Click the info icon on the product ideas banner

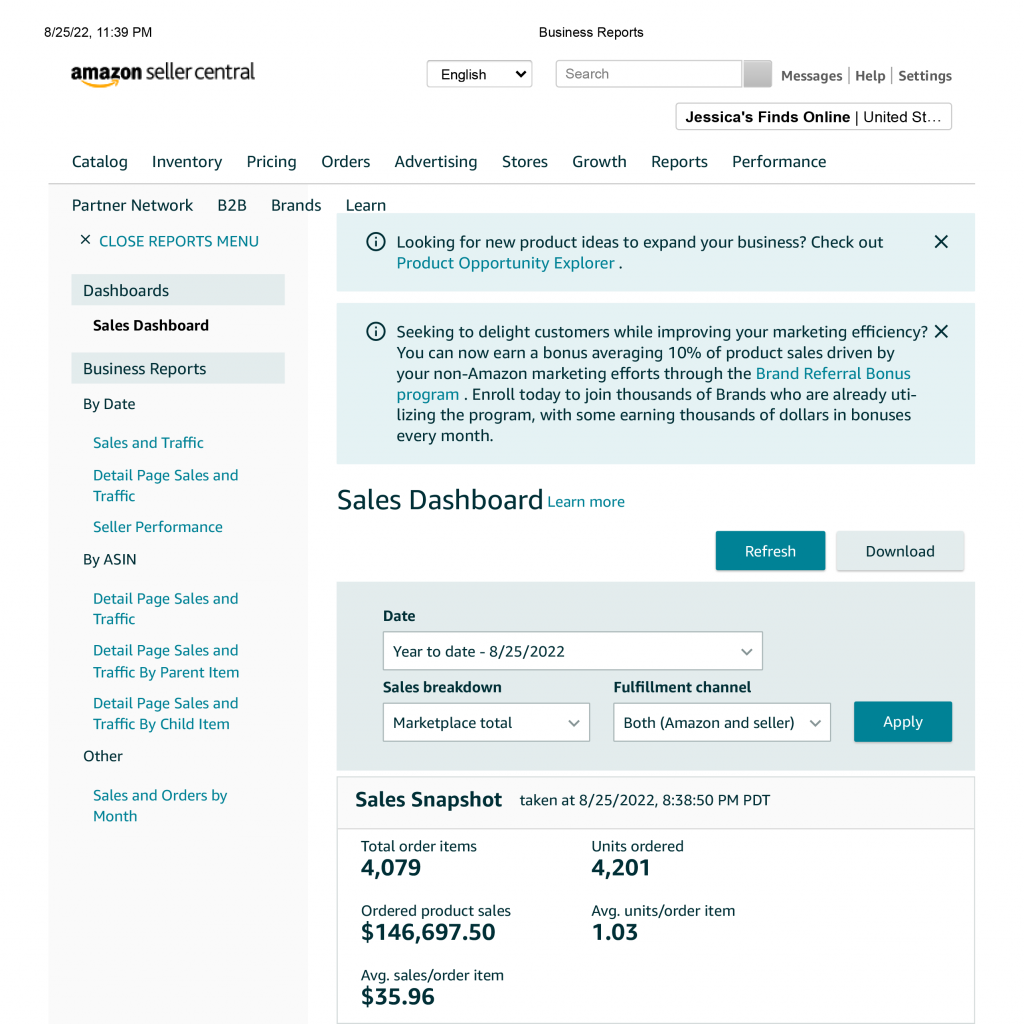point(376,242)
